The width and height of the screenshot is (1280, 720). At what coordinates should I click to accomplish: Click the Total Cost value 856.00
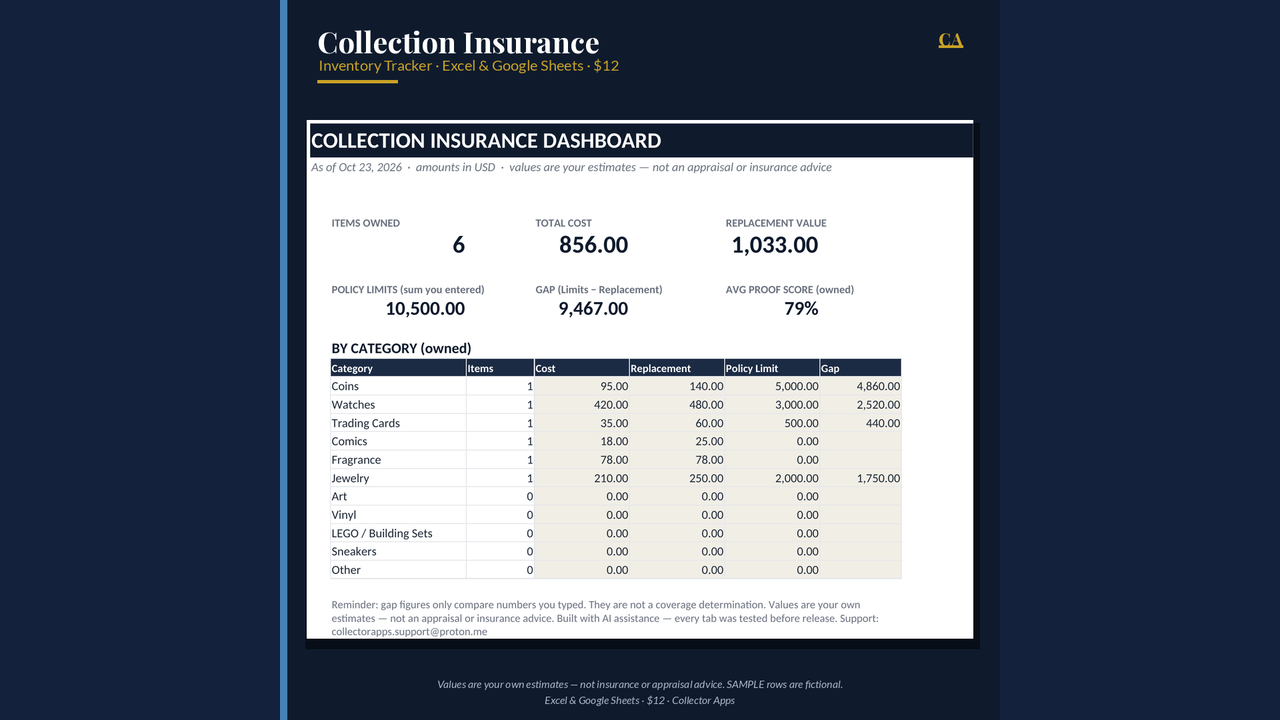(593, 245)
